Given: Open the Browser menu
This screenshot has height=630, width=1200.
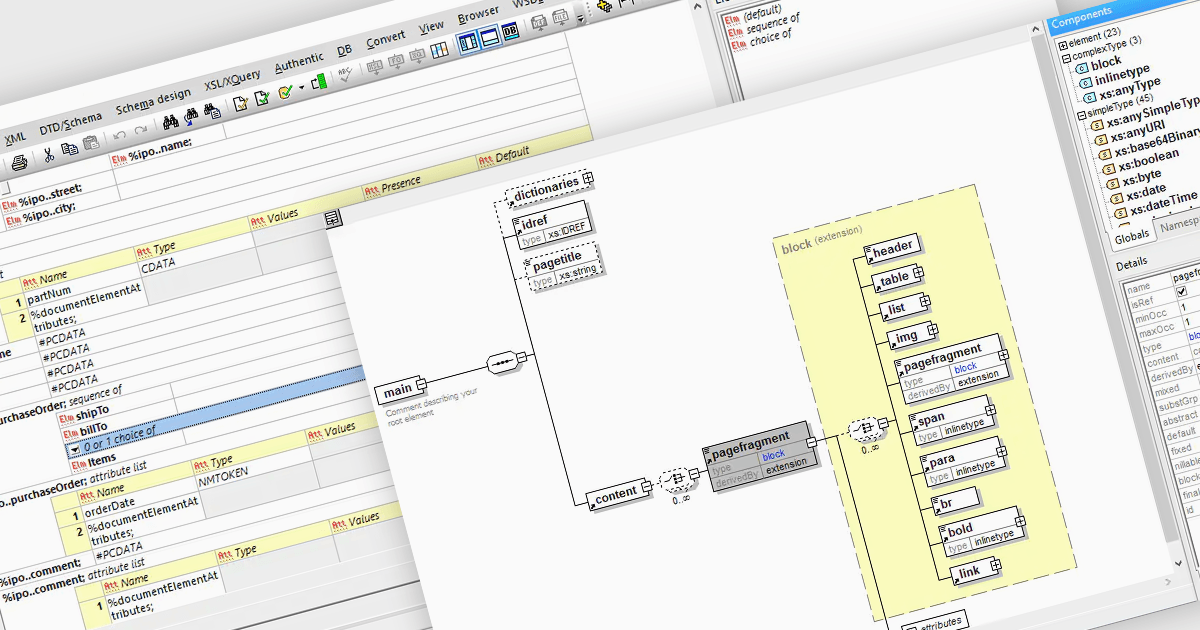Looking at the screenshot, I should (x=478, y=15).
